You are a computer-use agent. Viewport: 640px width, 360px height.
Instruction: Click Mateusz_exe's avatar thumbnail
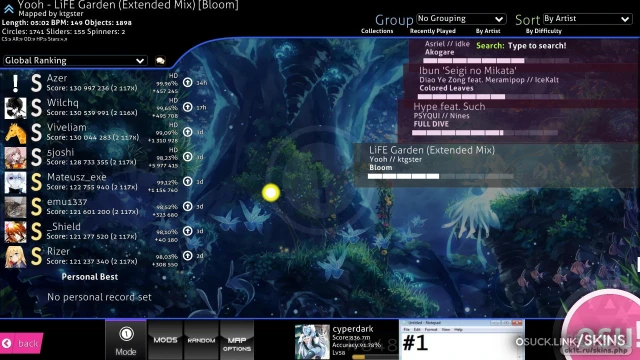pos(15,182)
